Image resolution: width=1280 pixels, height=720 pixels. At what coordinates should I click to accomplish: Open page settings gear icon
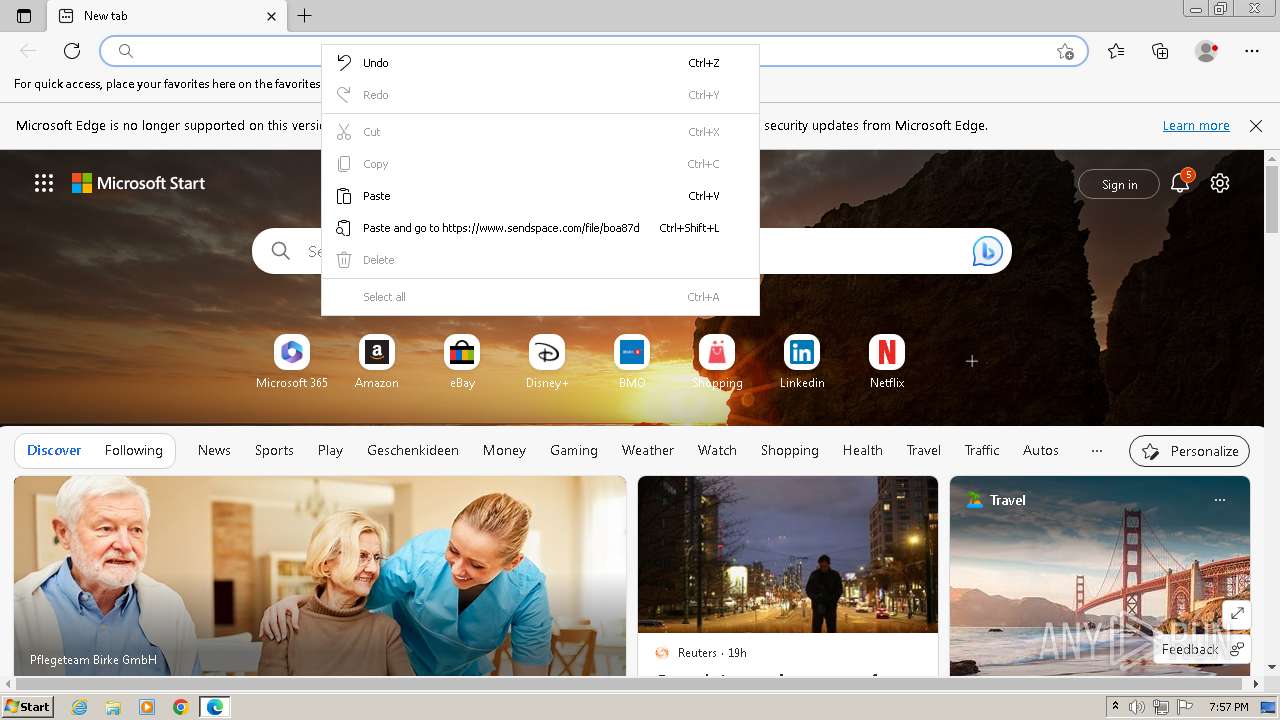click(1220, 183)
